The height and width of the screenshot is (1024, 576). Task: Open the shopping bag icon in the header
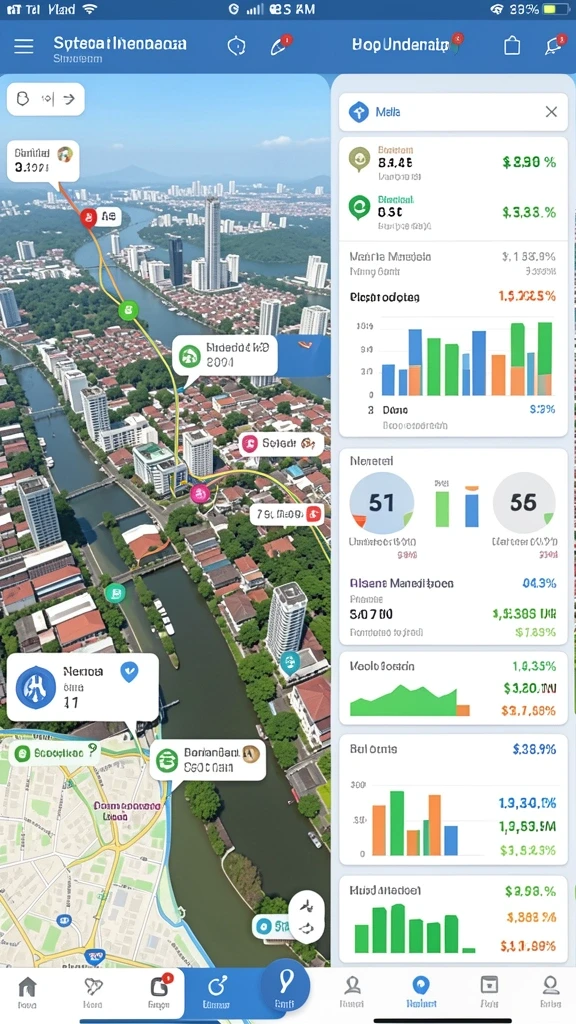513,45
